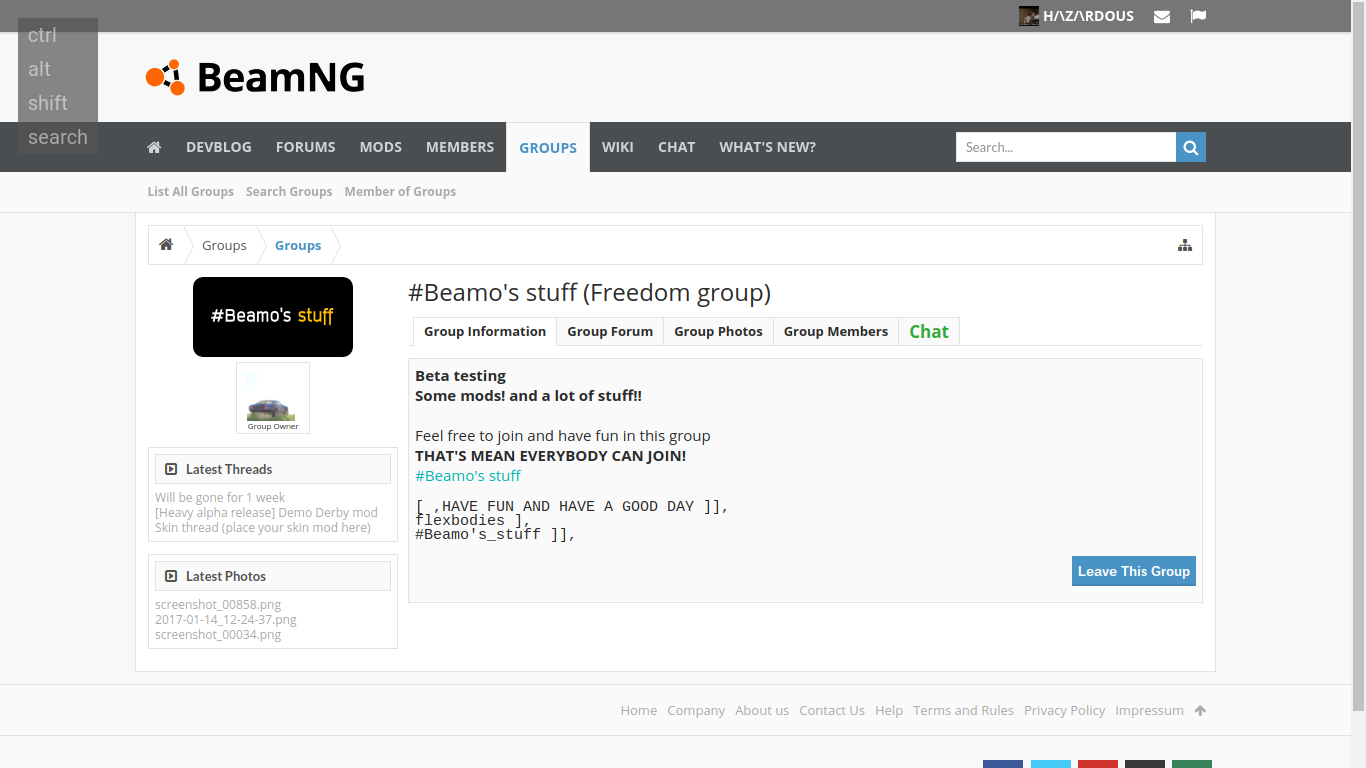Open the Demo Derby mod thread

tap(266, 512)
